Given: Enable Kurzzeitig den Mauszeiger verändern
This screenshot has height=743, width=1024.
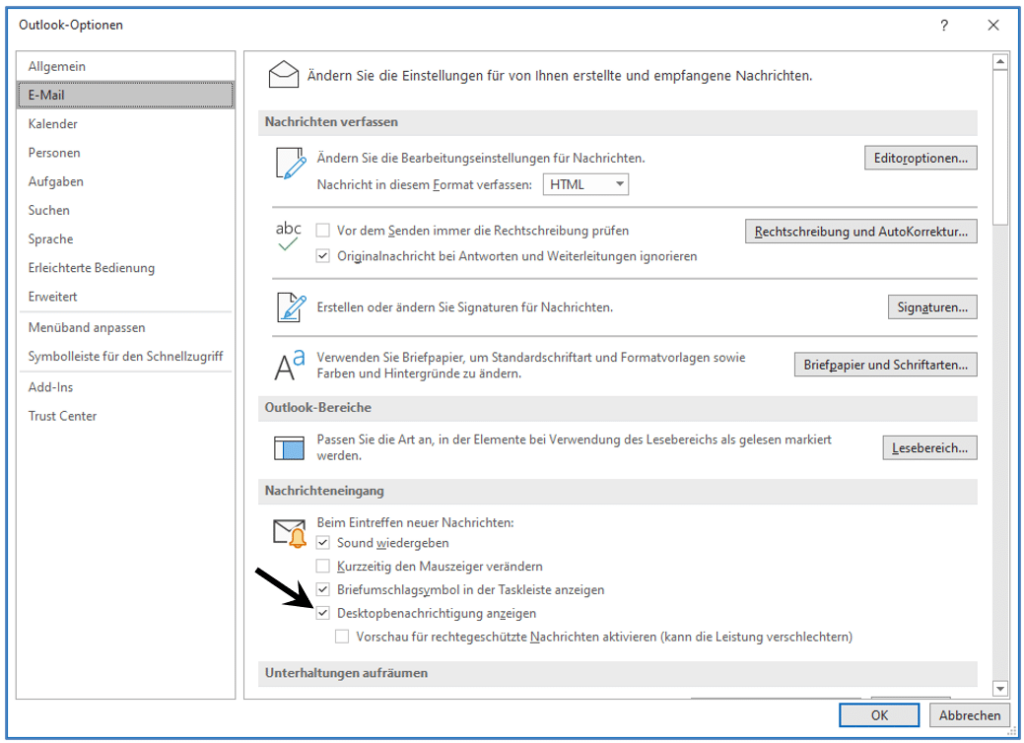Looking at the screenshot, I should (323, 566).
